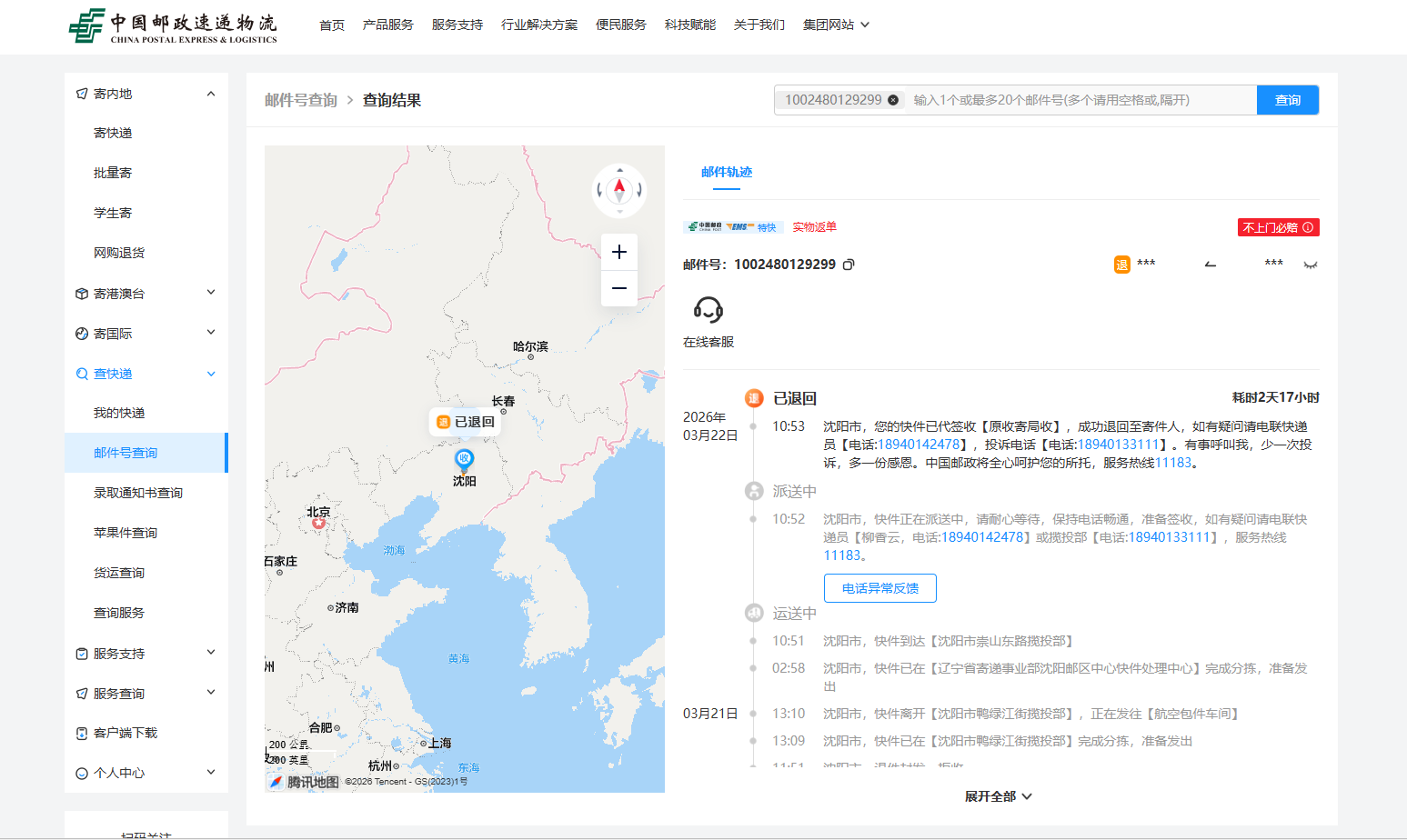Zoom in on the map

(619, 252)
